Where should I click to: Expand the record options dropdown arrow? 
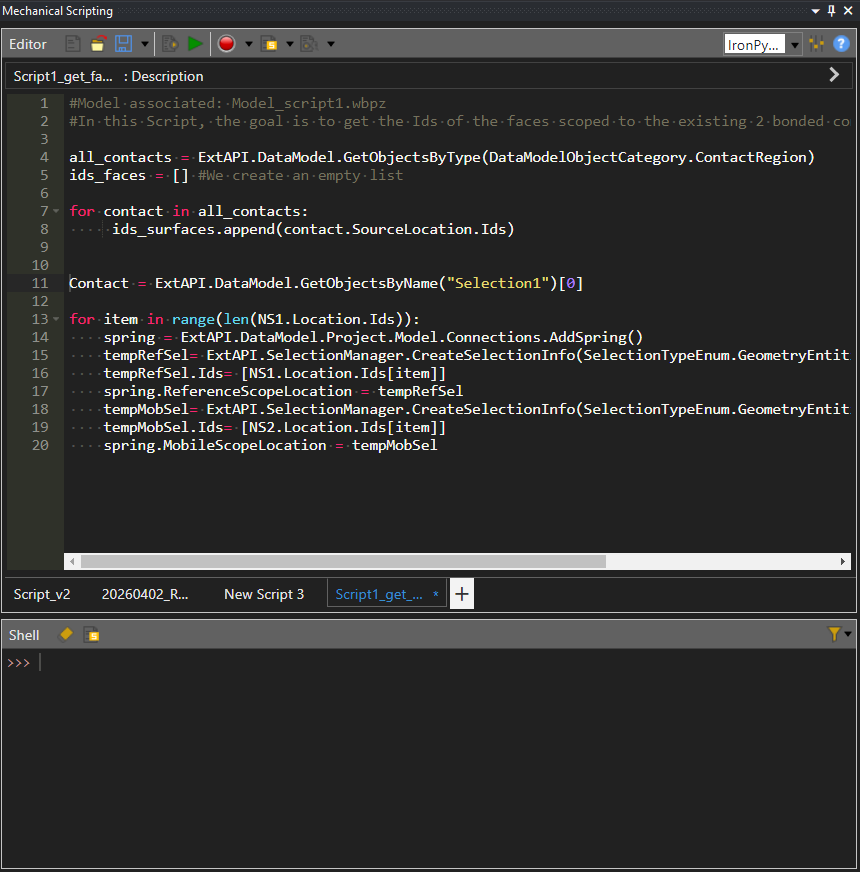249,44
